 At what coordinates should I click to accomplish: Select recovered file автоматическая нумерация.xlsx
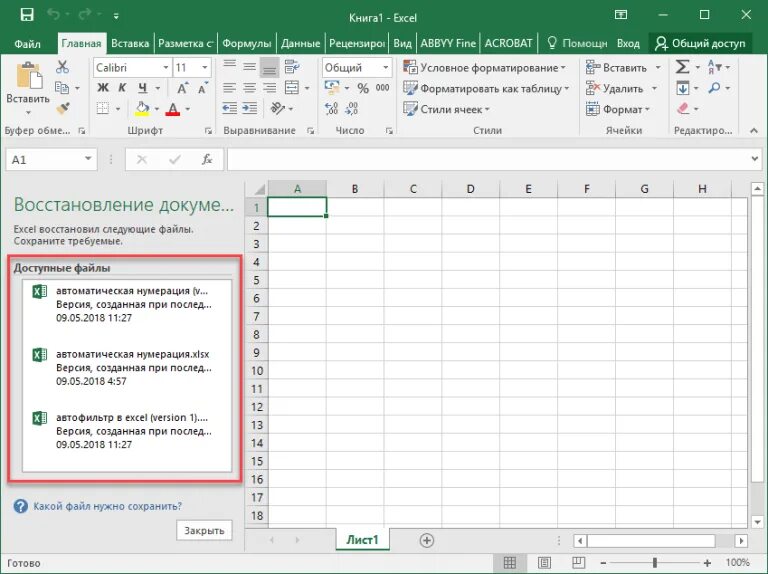127,367
